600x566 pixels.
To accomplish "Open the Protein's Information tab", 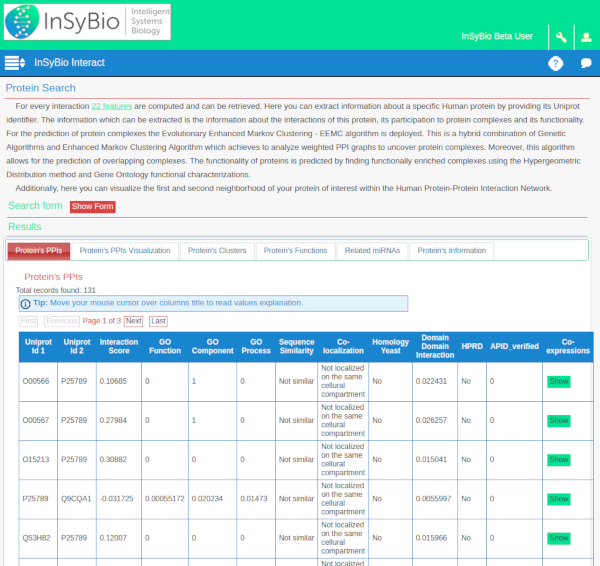I will pos(452,250).
